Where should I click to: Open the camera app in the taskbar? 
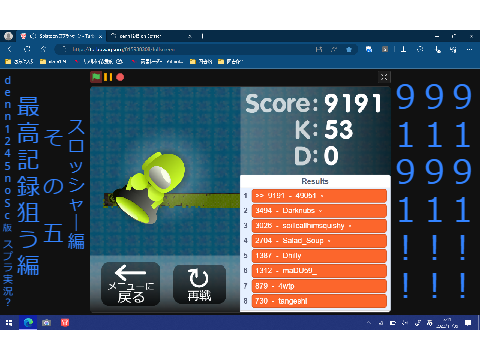point(46,323)
